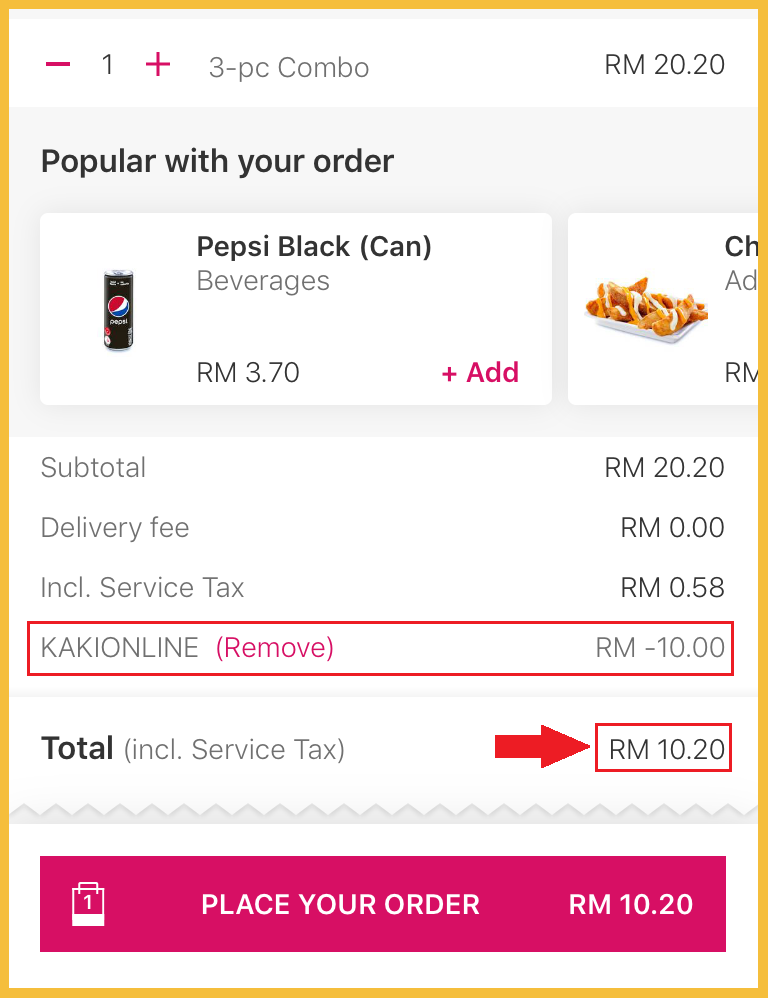
Task: Tap the Pepsi Black can image
Action: click(119, 309)
